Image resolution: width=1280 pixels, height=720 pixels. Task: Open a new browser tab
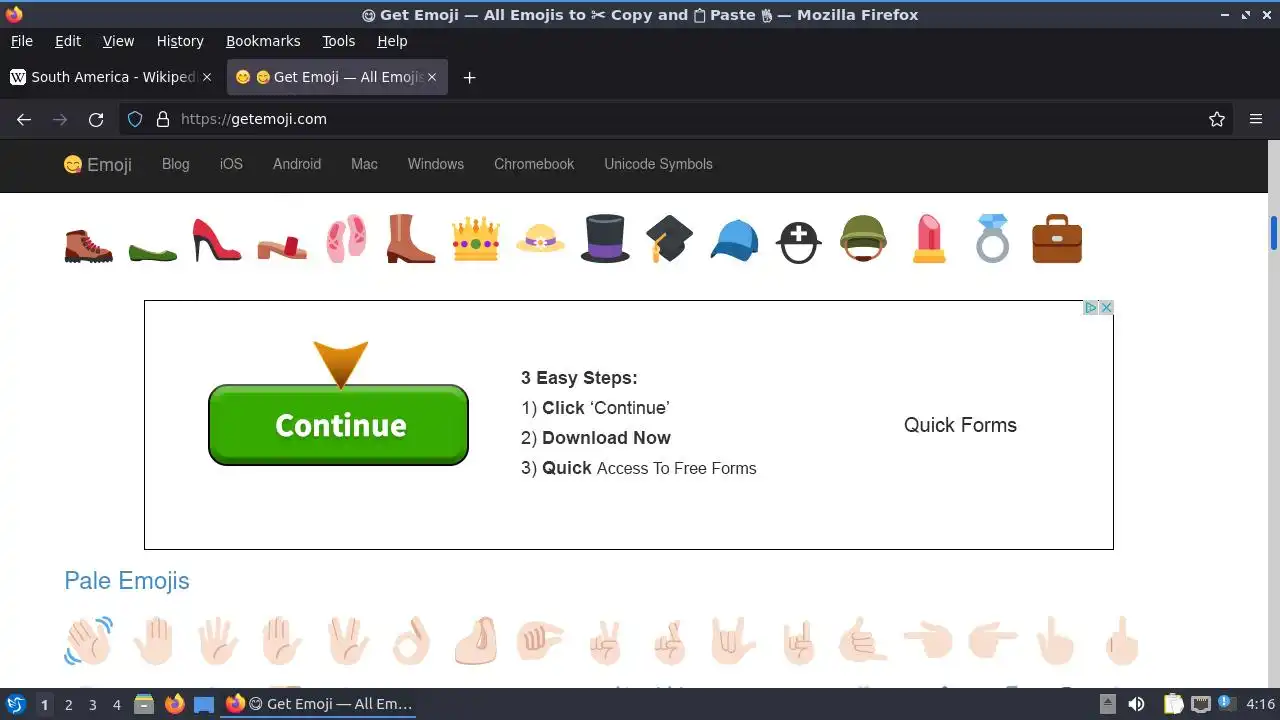click(x=469, y=77)
